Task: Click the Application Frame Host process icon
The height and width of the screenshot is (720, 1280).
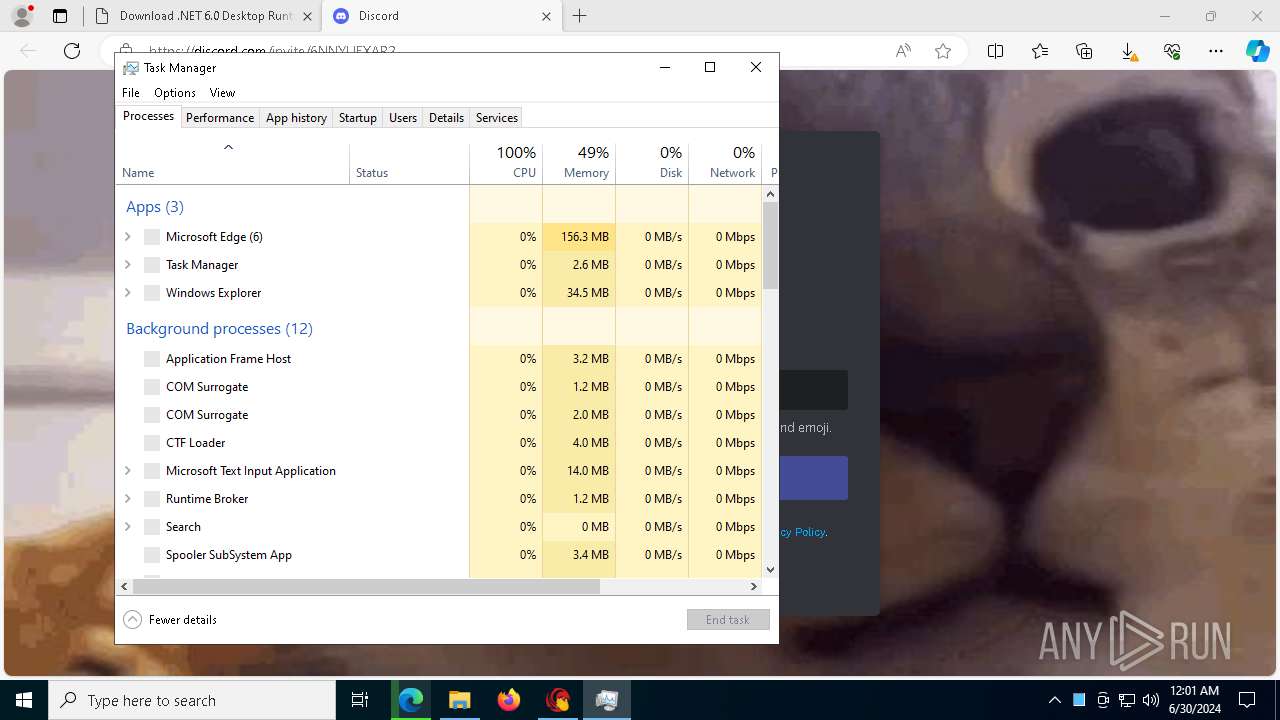Action: (x=152, y=359)
